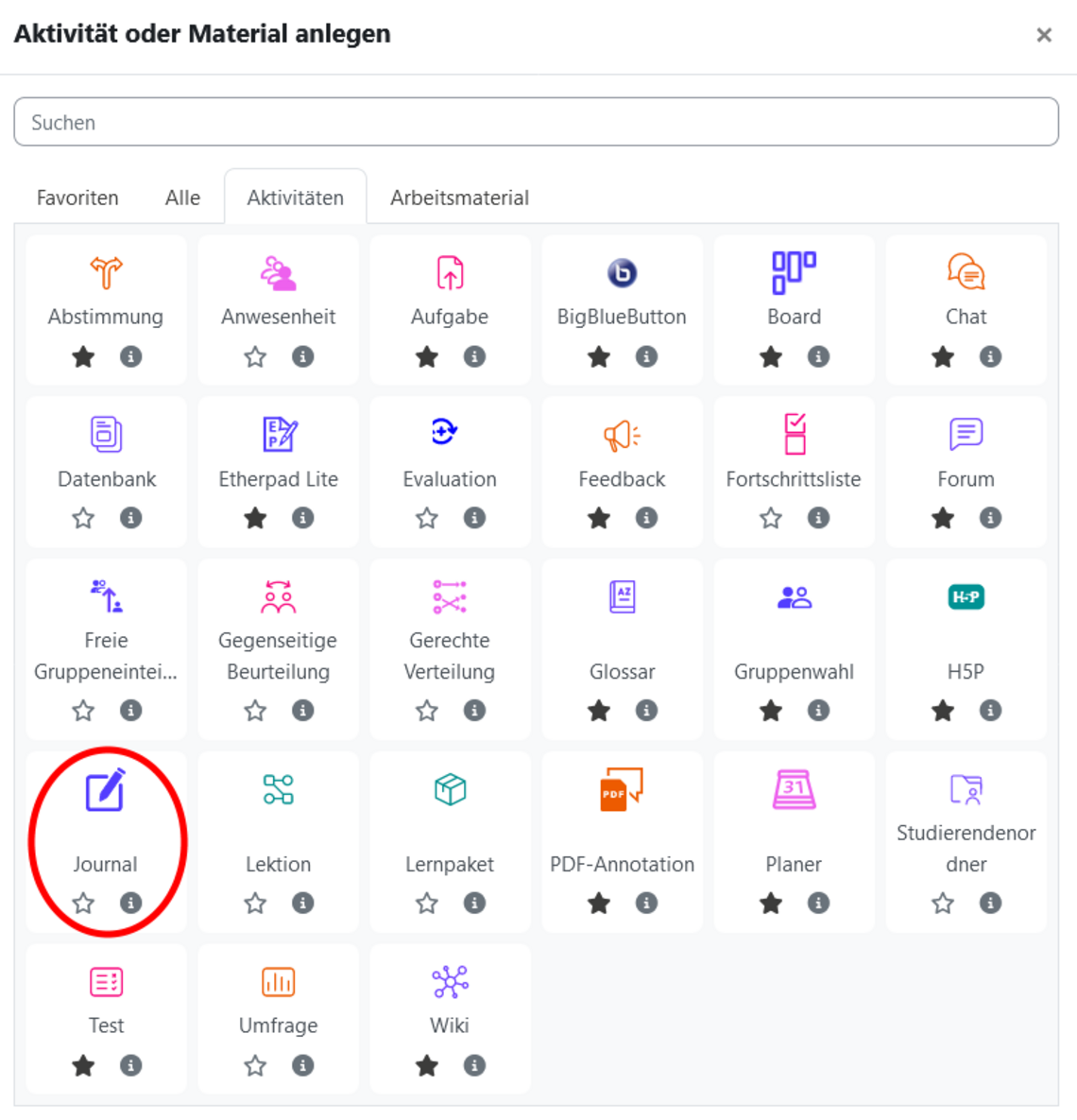Choose the Etherpad Lite icon

pyautogui.click(x=279, y=435)
